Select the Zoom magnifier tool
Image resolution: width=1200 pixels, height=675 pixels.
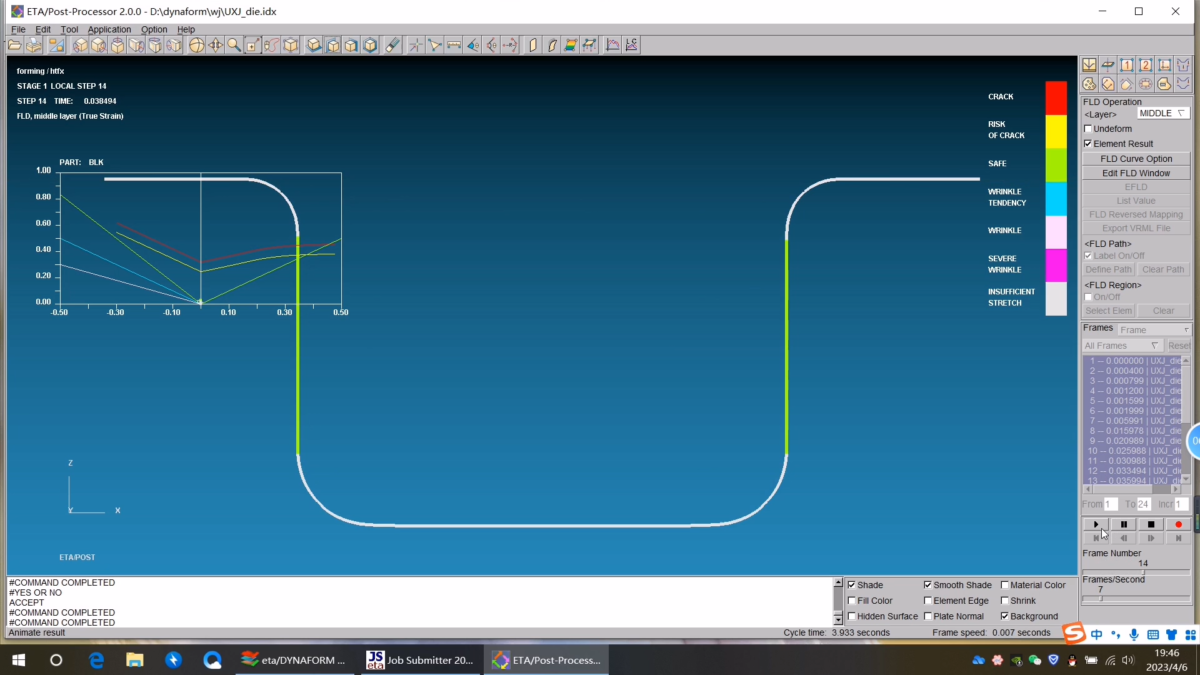tap(233, 45)
